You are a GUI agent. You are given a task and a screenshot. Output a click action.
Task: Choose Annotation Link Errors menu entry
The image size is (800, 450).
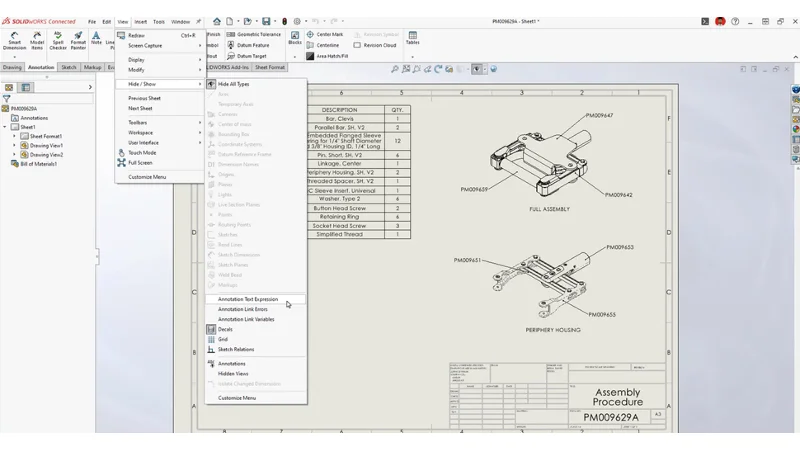point(243,309)
